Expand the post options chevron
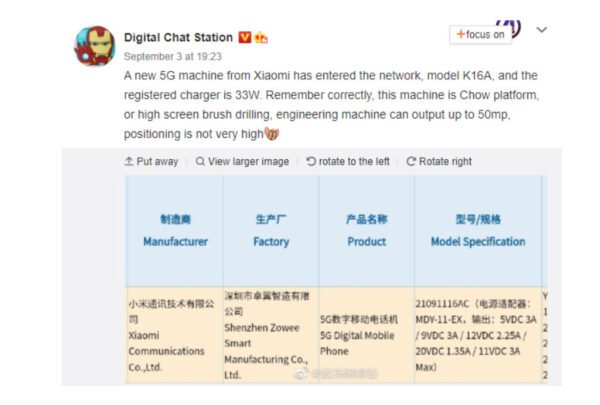Viewport: 600px width, 405px height. 541,30
